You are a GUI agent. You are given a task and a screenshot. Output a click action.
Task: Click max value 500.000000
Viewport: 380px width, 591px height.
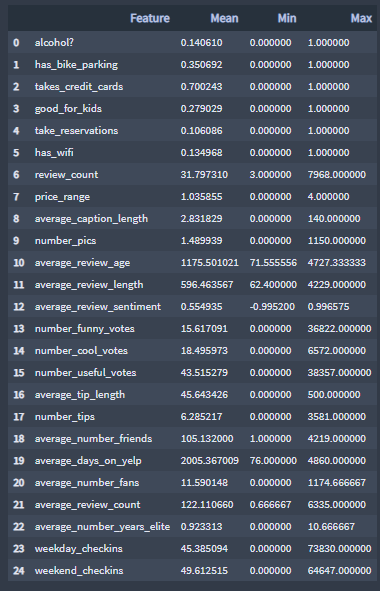(x=334, y=395)
